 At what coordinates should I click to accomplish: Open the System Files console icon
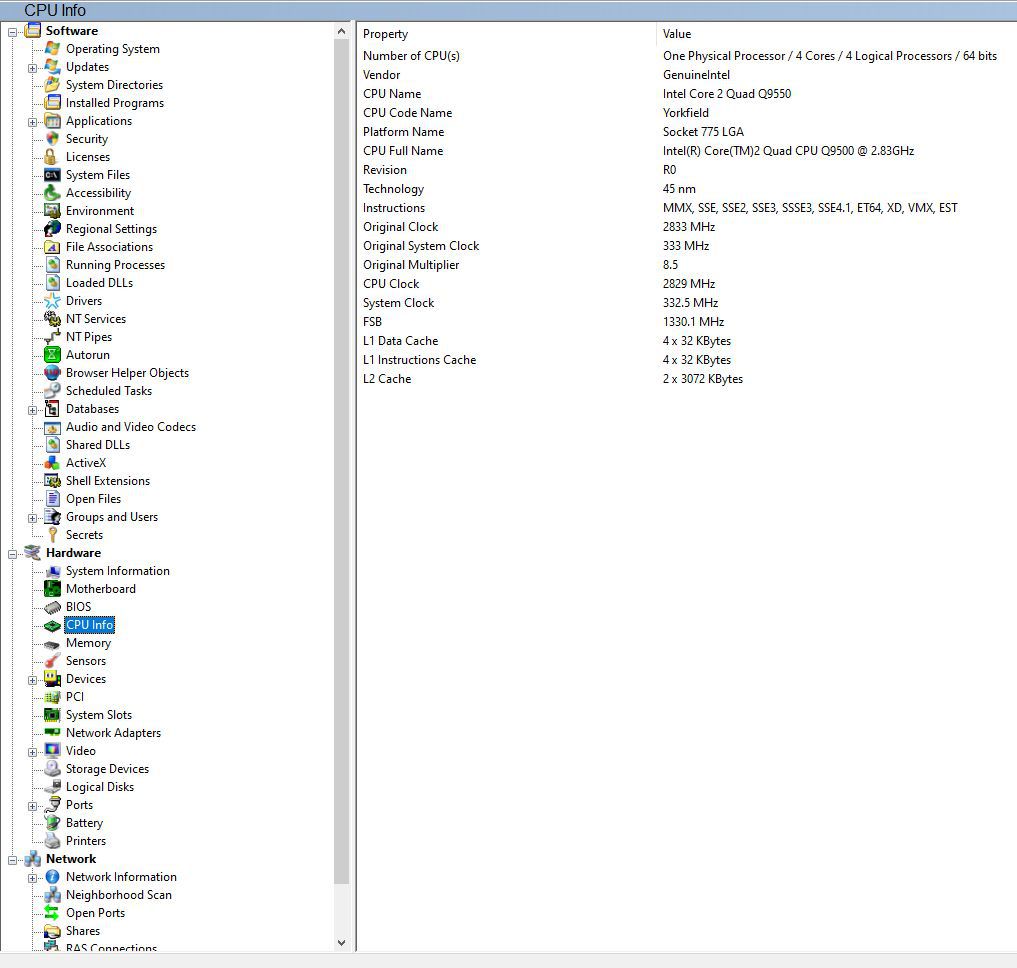point(53,175)
